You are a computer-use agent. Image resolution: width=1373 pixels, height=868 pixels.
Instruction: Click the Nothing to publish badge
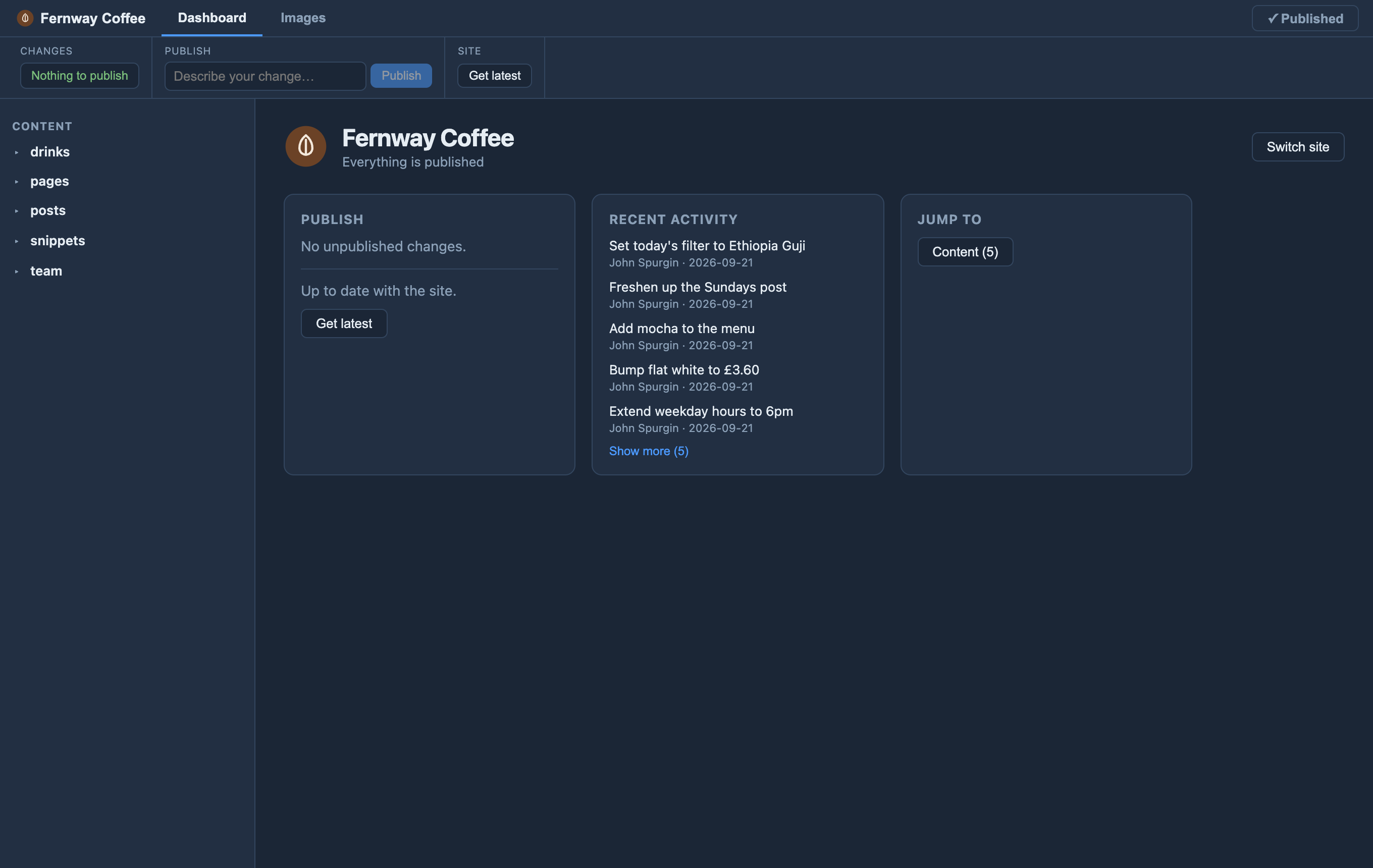click(x=79, y=76)
